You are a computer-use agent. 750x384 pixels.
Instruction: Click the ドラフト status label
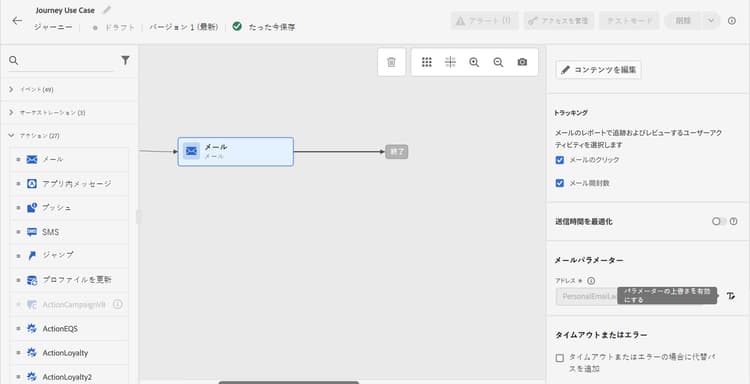tap(120, 27)
